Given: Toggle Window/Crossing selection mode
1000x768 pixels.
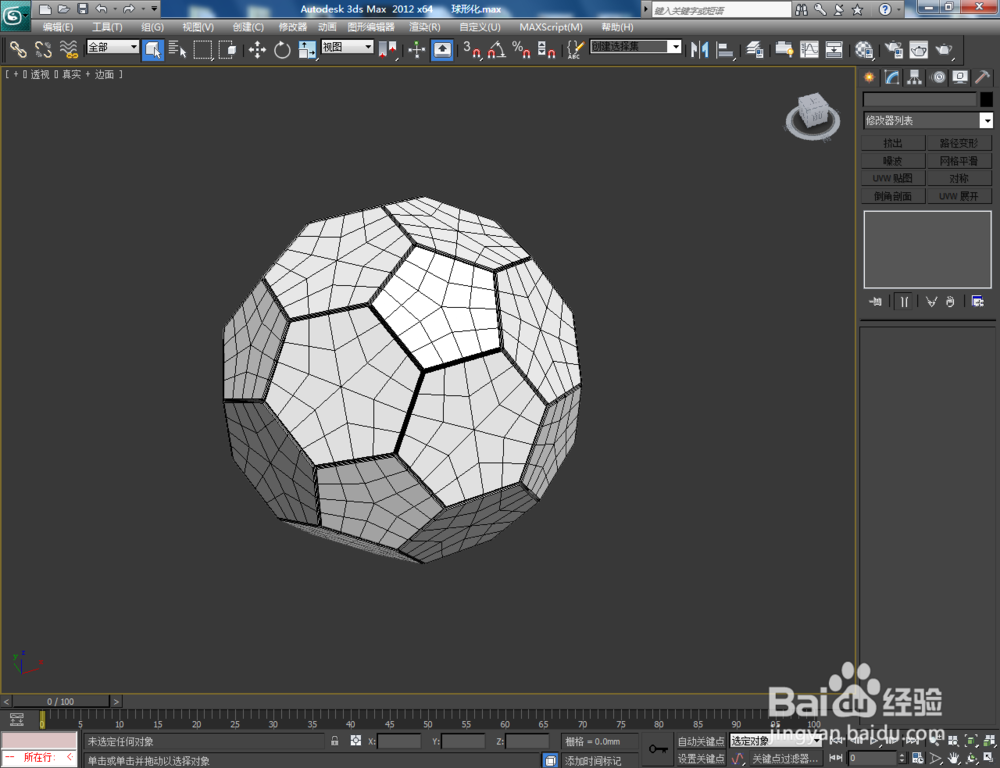Looking at the screenshot, I should click(228, 49).
